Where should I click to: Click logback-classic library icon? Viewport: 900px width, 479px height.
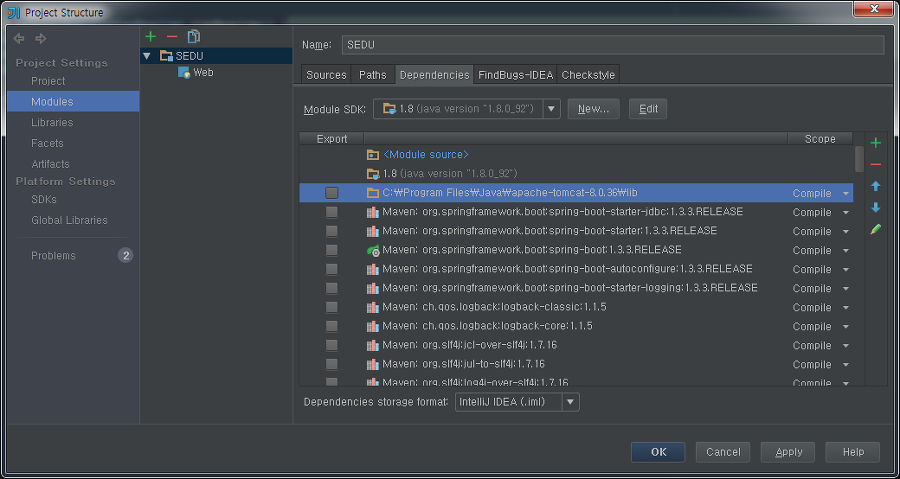point(373,307)
